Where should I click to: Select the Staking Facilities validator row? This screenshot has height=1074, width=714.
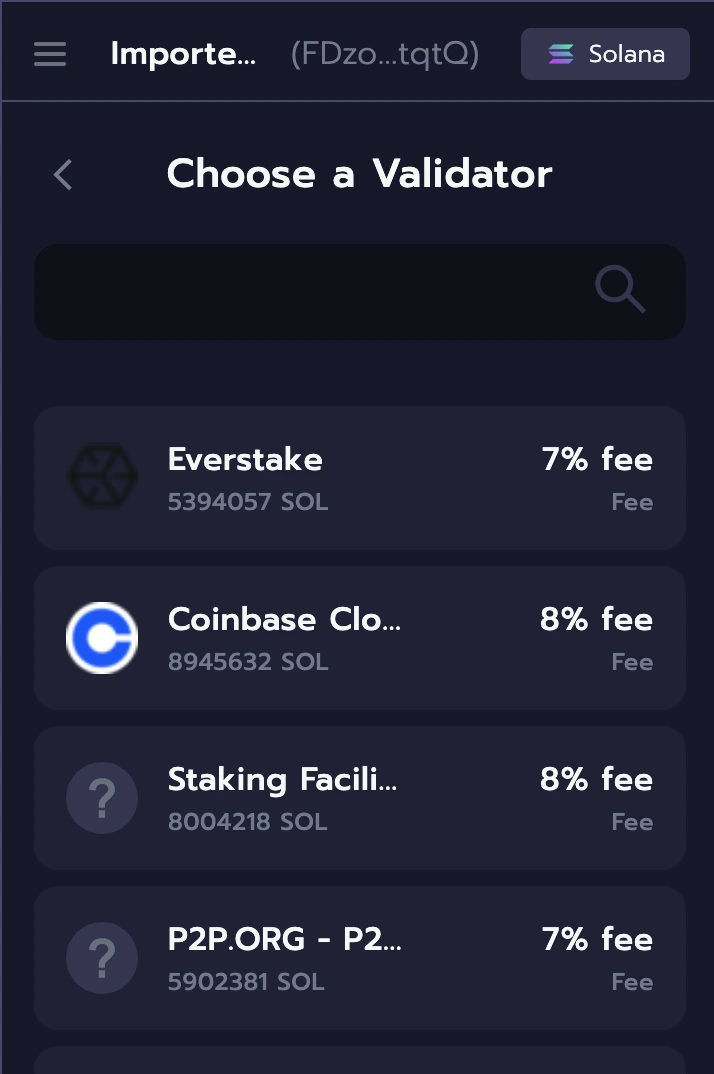point(359,797)
